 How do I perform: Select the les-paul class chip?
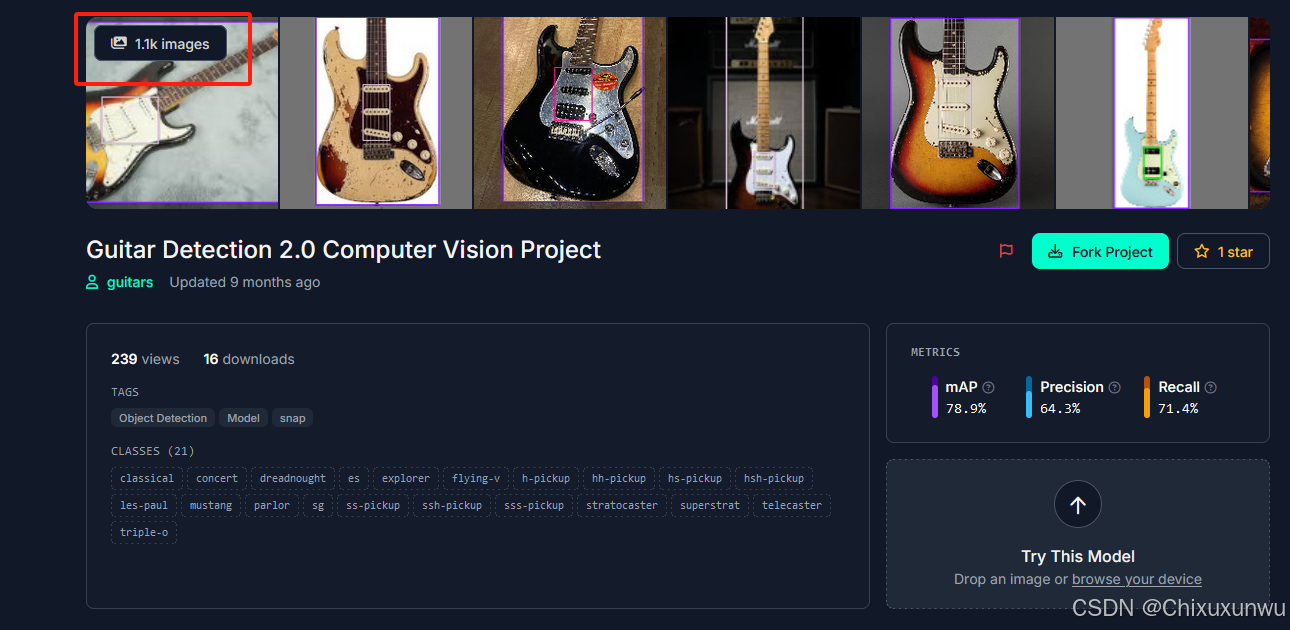(x=144, y=505)
